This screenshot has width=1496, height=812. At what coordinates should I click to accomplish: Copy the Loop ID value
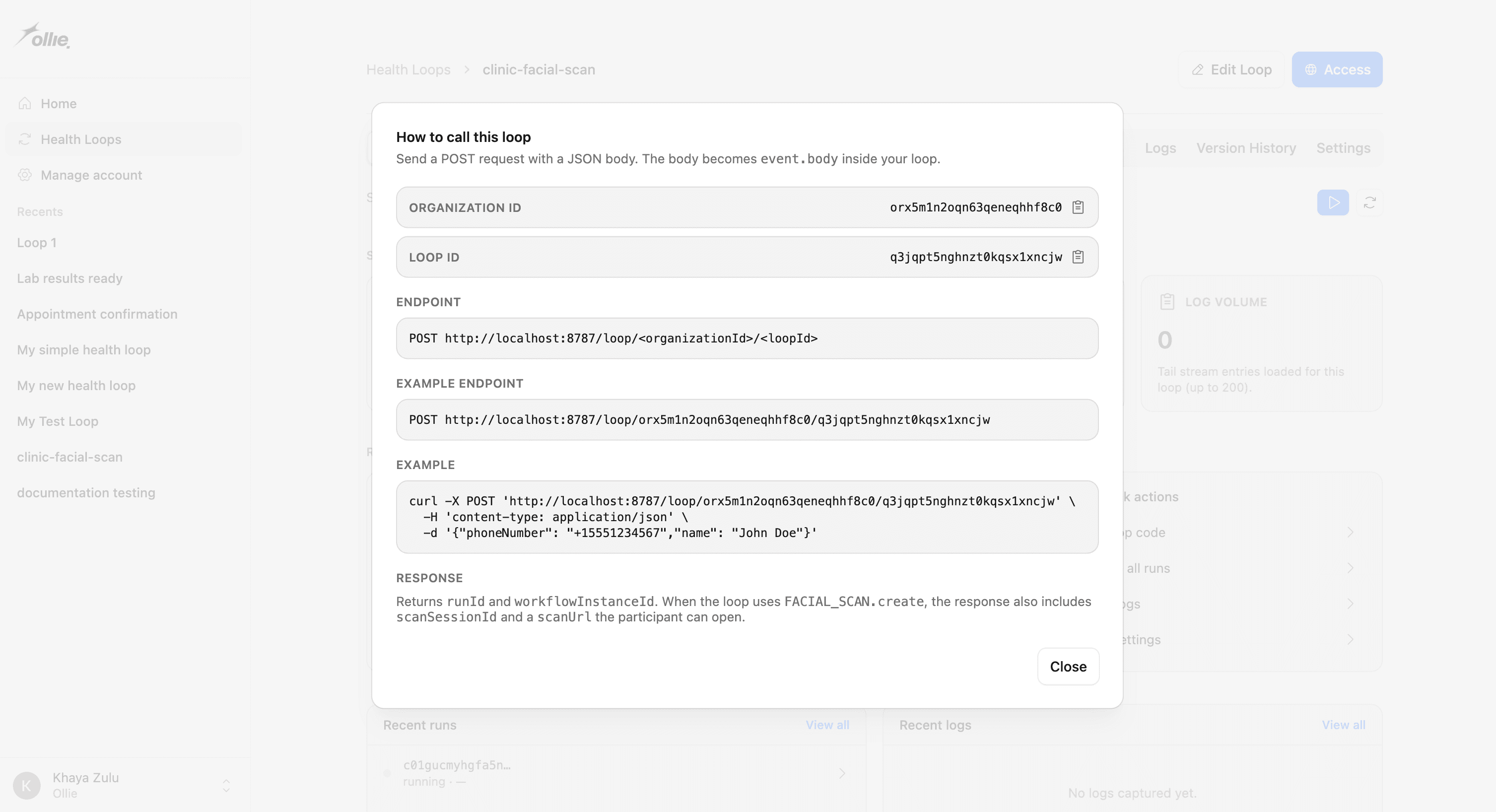[1078, 257]
